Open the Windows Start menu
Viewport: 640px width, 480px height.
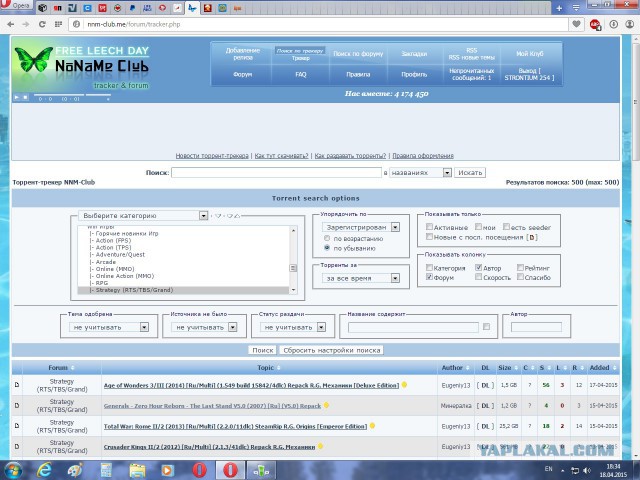[x=12, y=470]
